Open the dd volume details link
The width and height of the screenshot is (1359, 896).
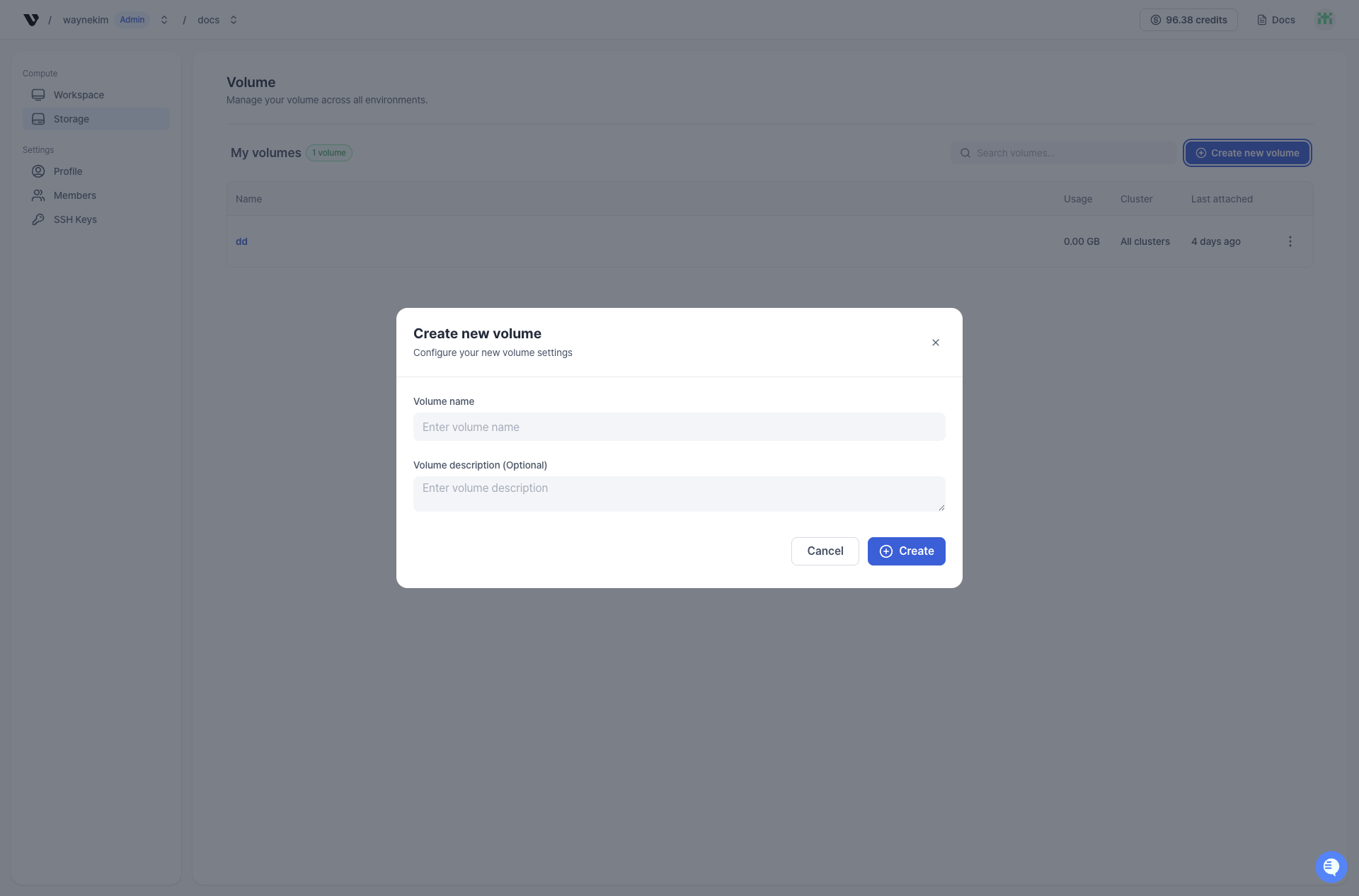tap(241, 241)
